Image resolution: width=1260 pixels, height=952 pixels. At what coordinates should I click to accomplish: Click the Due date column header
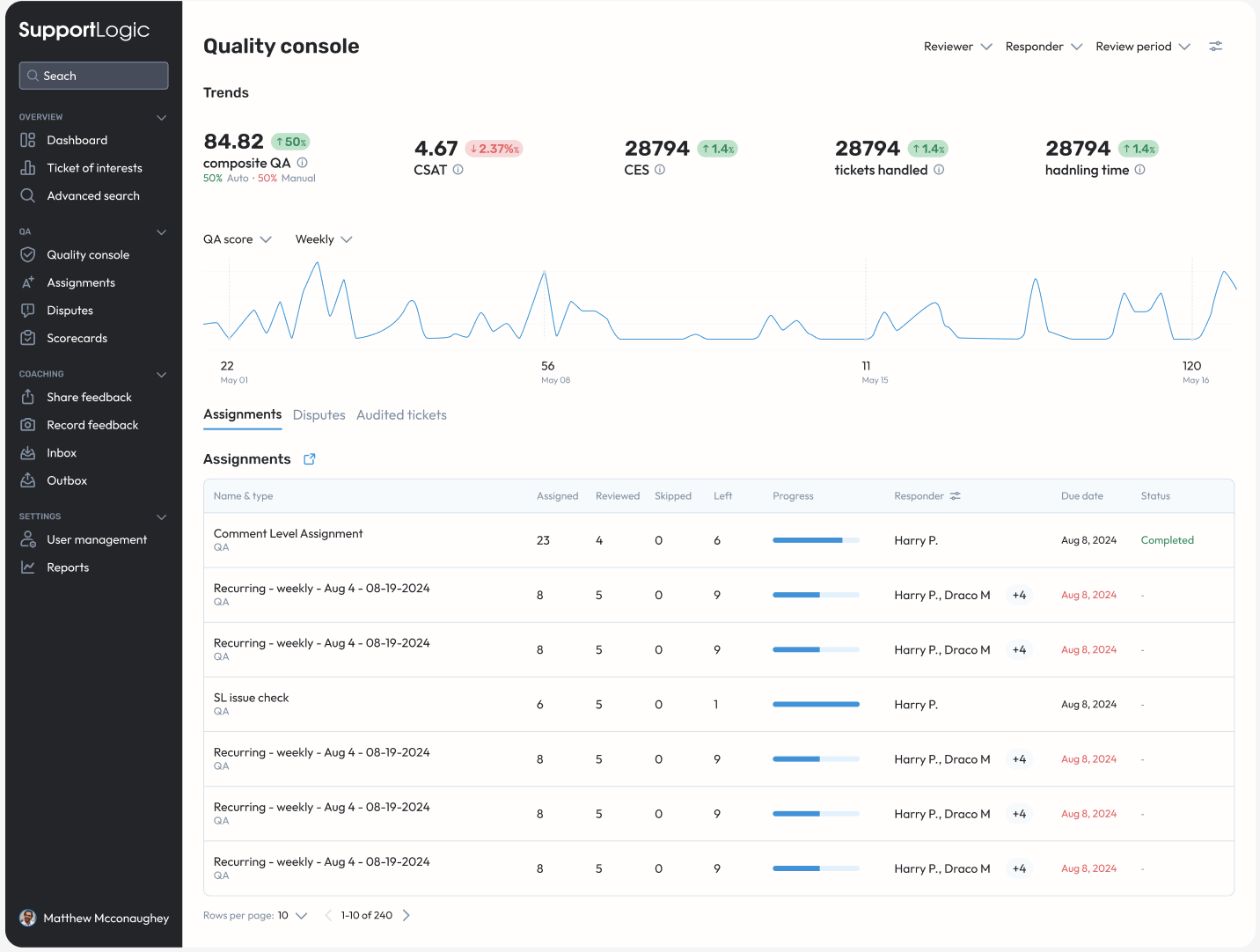coord(1081,496)
